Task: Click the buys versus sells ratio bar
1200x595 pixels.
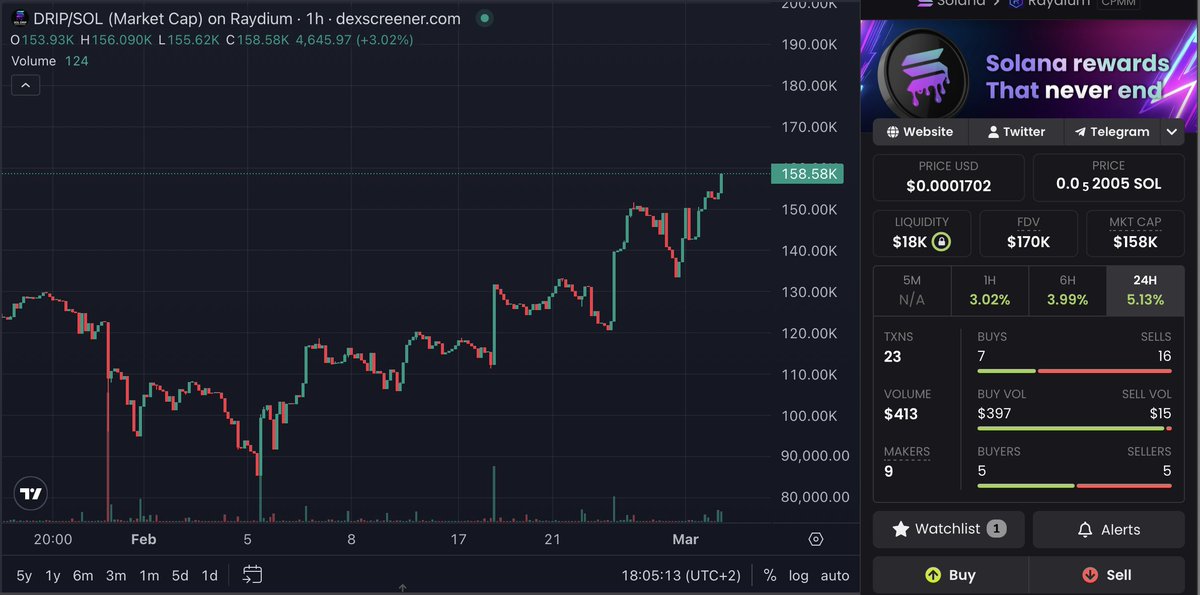Action: coord(1074,371)
